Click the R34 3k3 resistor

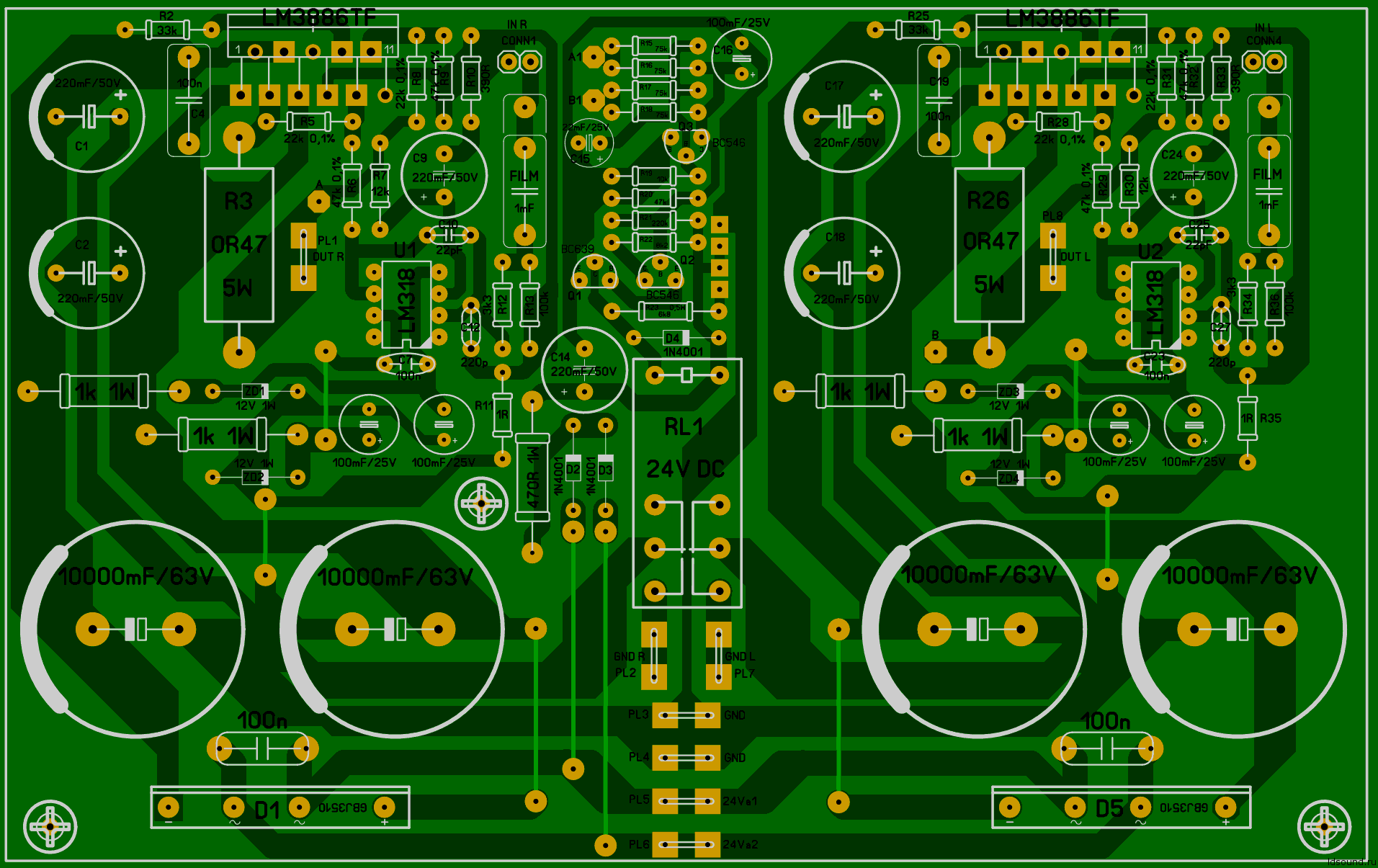pyautogui.click(x=1247, y=305)
